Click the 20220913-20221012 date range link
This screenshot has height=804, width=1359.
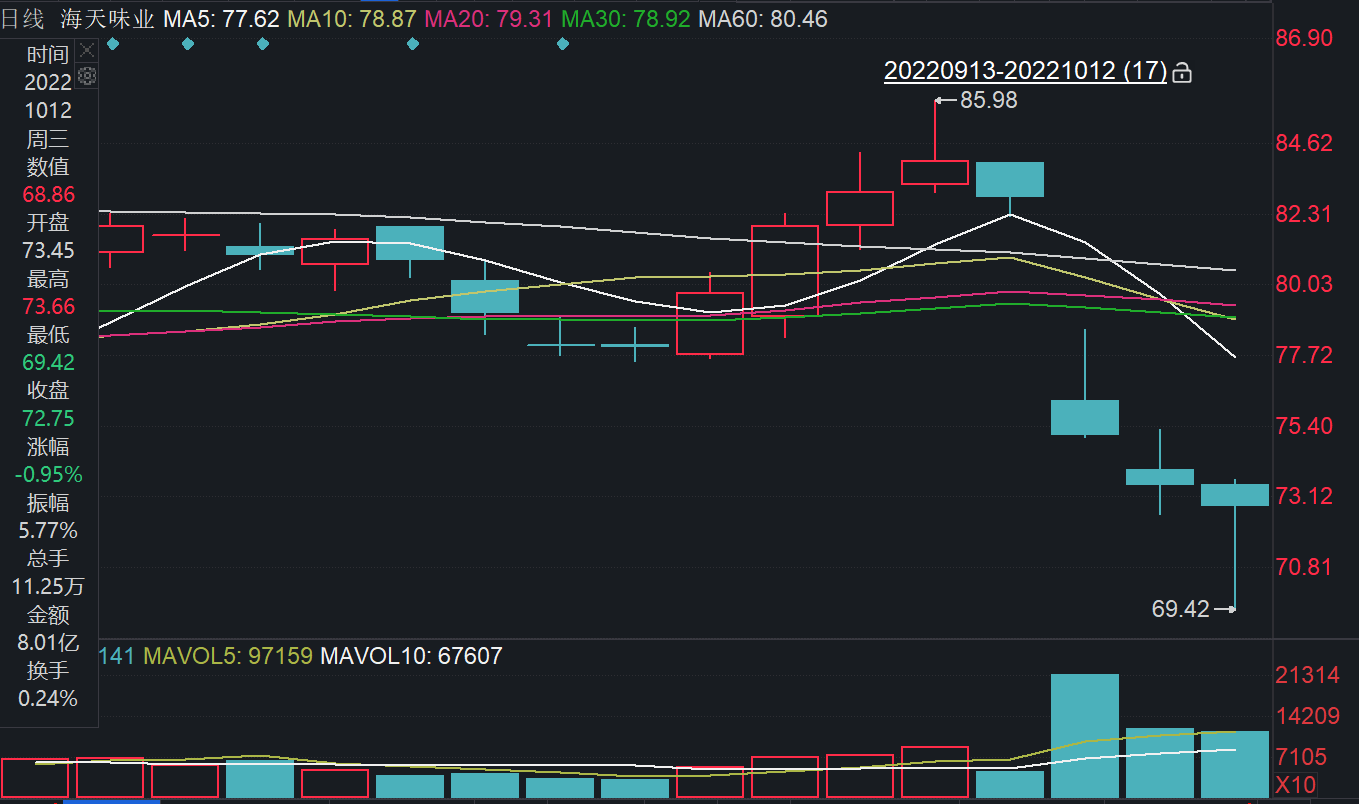click(x=1025, y=71)
